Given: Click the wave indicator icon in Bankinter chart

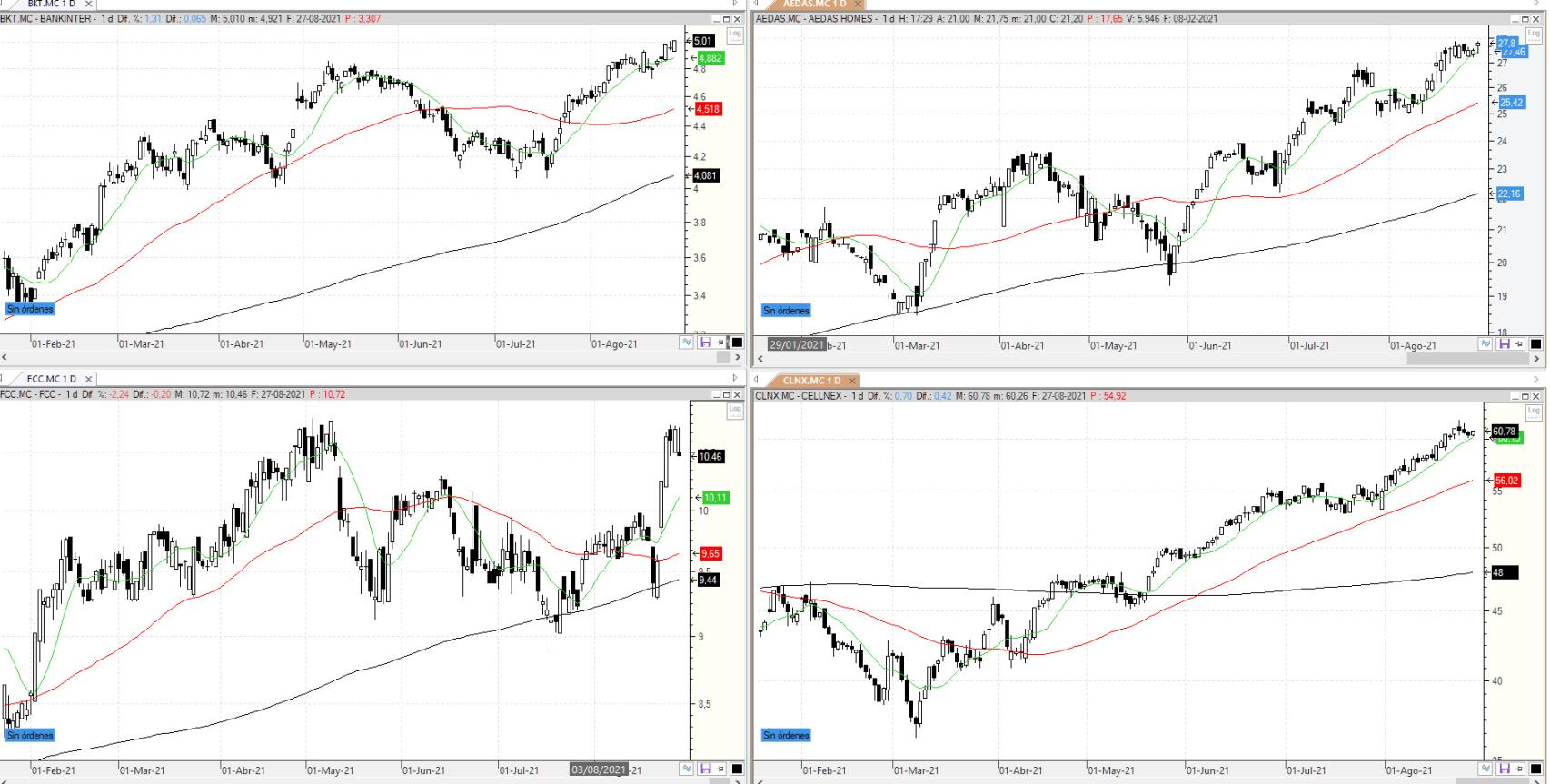Looking at the screenshot, I should tap(687, 342).
